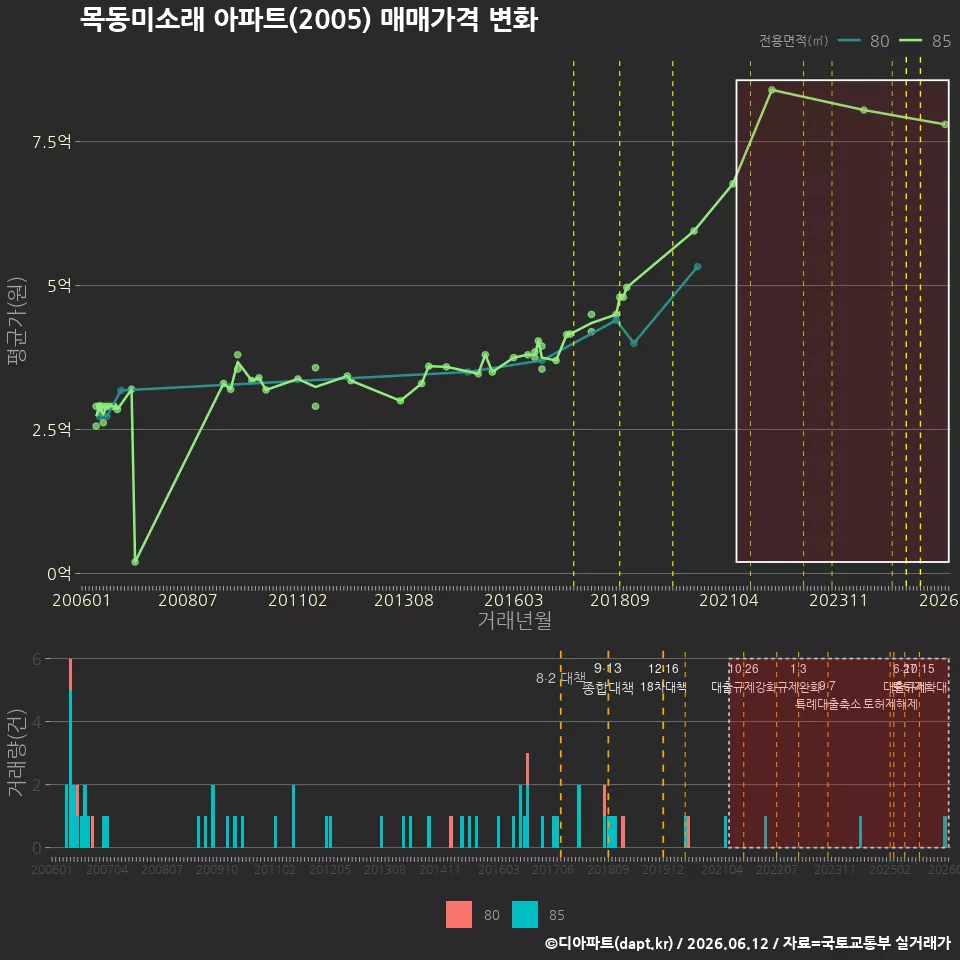Viewport: 960px width, 960px height.
Task: Click the 9·13 종합대책 annotation
Action: 607,678
